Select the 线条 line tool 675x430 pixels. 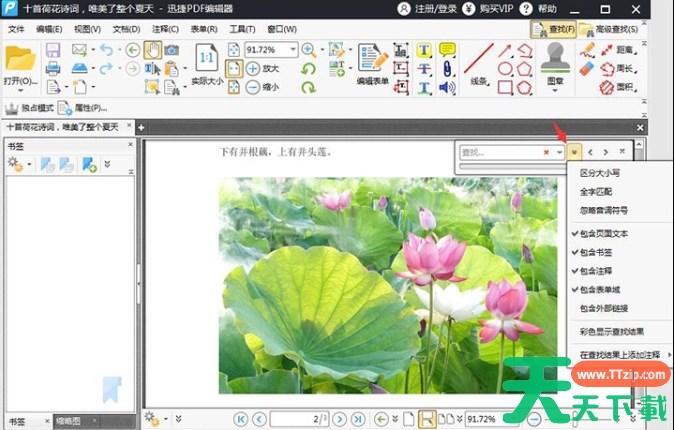pos(479,64)
